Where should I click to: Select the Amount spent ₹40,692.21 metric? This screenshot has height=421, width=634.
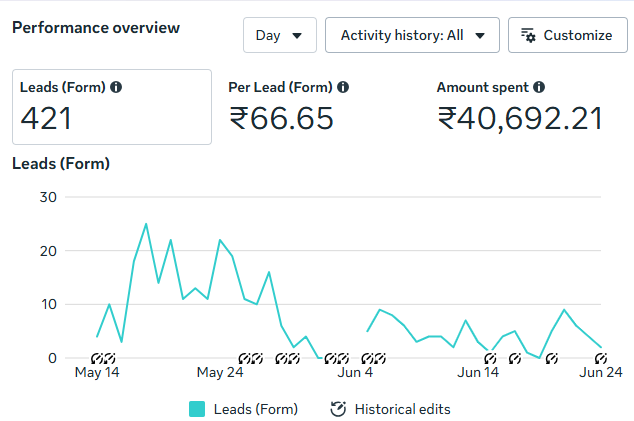pos(520,107)
